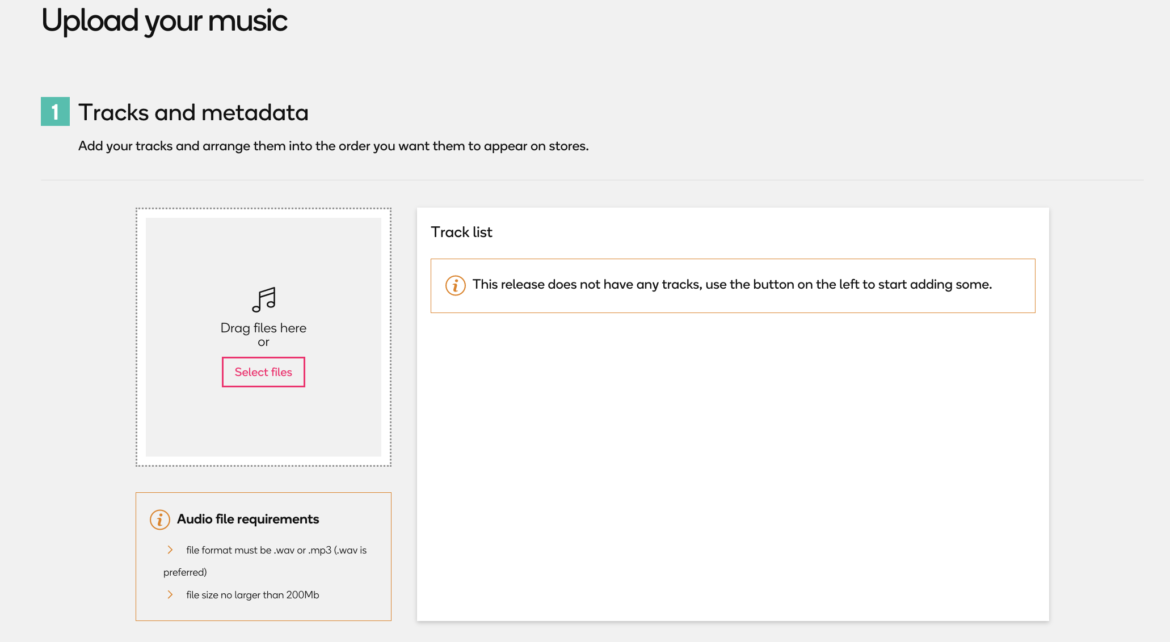1170x642 pixels.
Task: Click the 'i' symbol in the requirements panel header
Action: tap(159, 519)
